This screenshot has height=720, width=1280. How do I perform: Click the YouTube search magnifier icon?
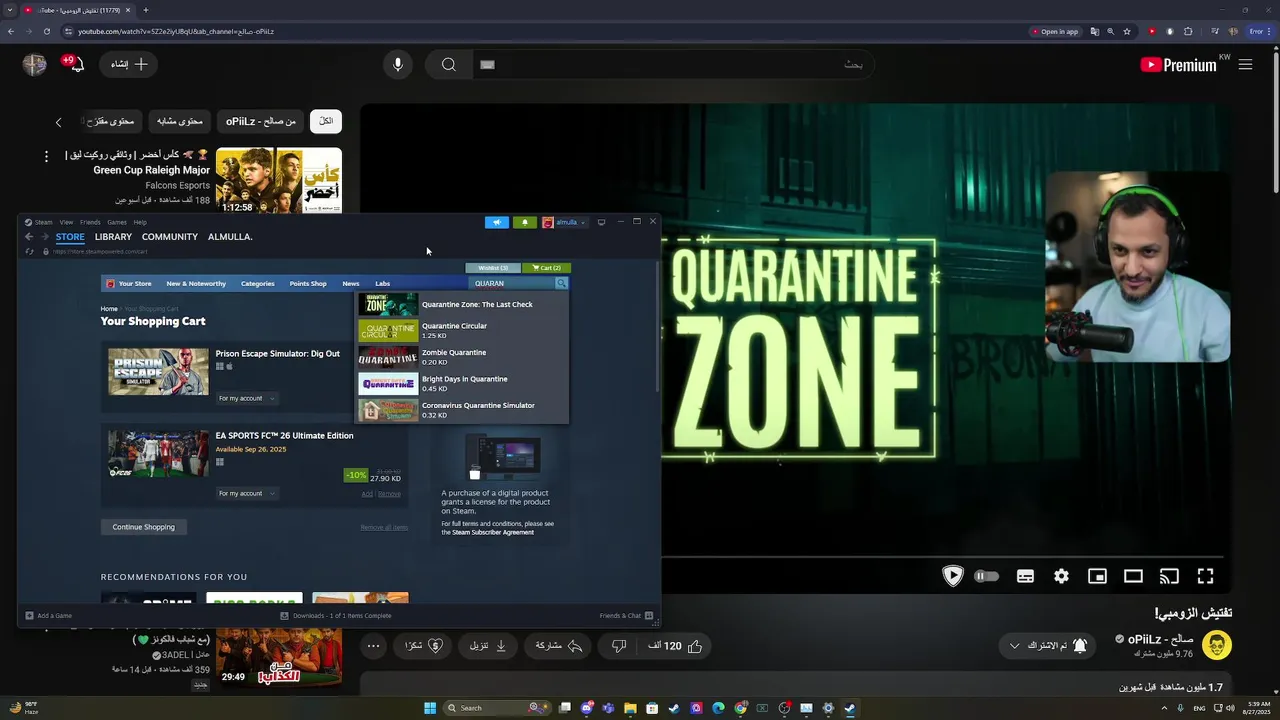(449, 65)
